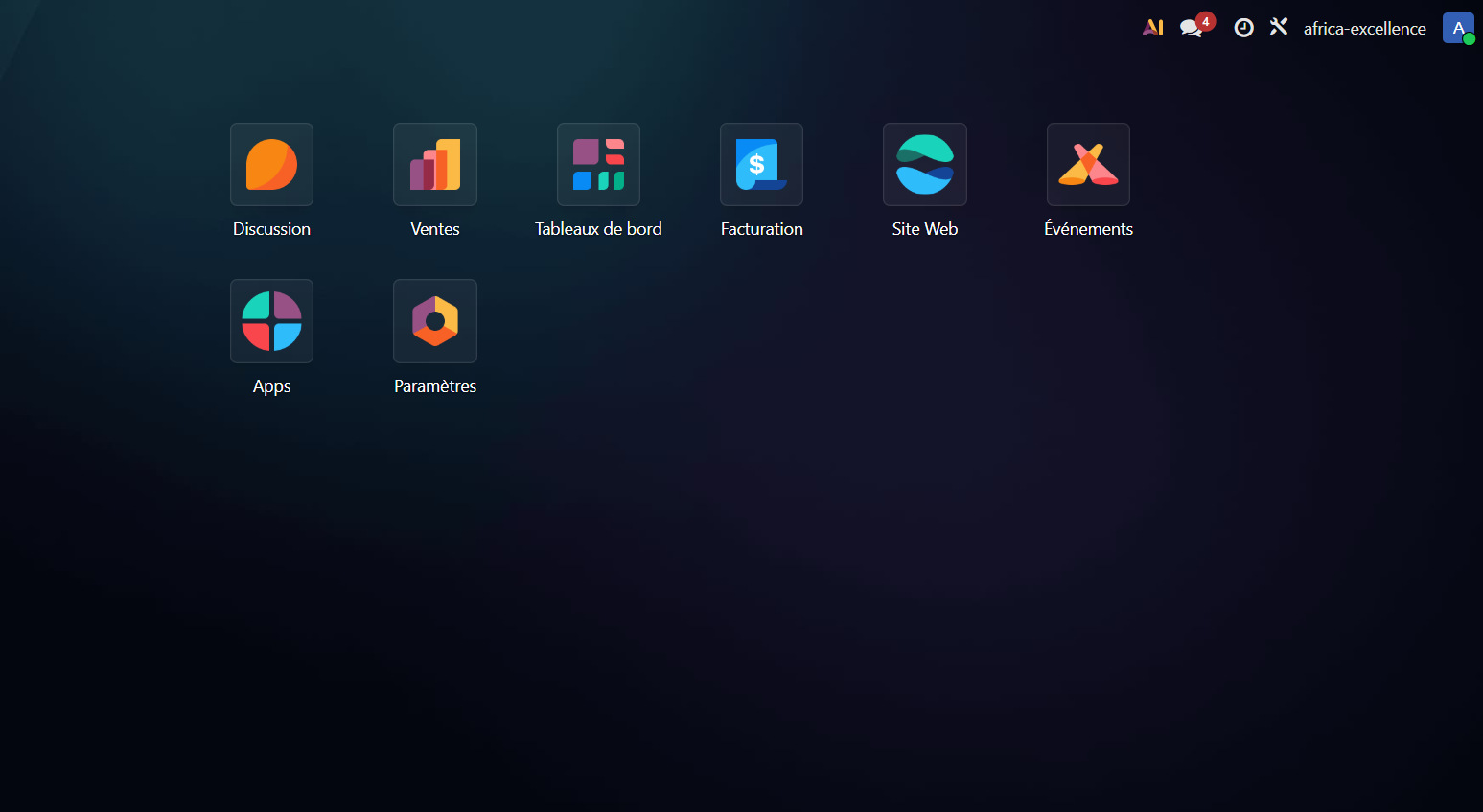Image resolution: width=1483 pixels, height=812 pixels.
Task: Show activities via the clock icon
Action: click(1243, 28)
